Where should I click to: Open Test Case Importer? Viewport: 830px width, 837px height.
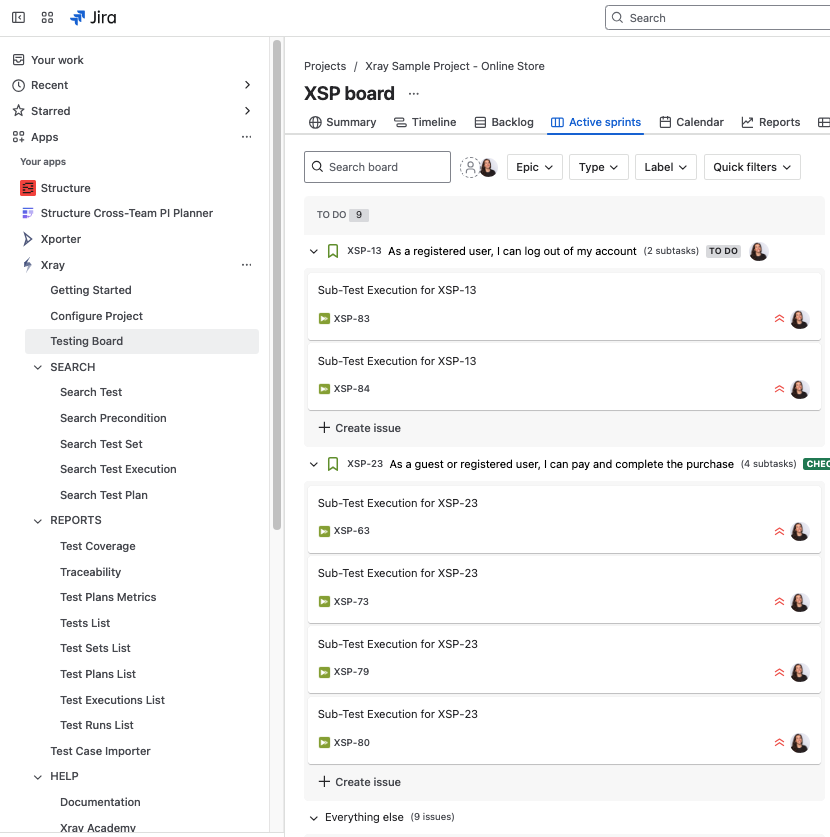(x=100, y=751)
